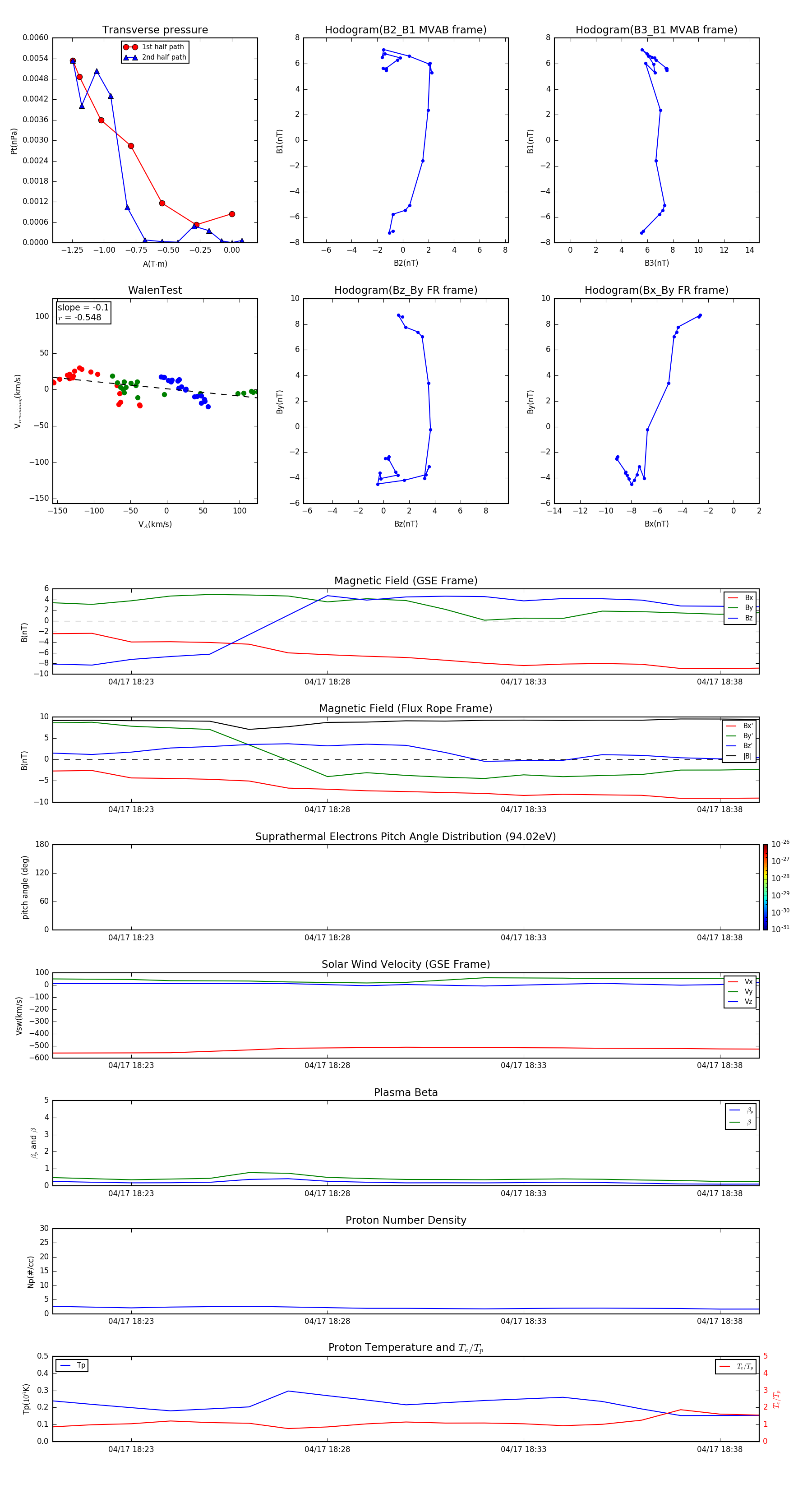Click the 'Solar Wind Velocity (GSE Frame)' title
The image size is (812, 1489).
(406, 964)
